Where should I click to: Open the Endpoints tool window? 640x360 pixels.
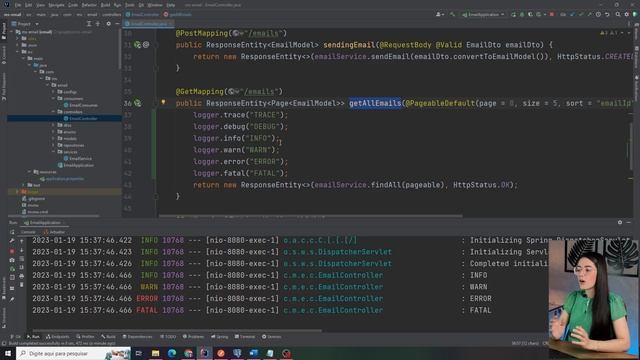(58, 337)
